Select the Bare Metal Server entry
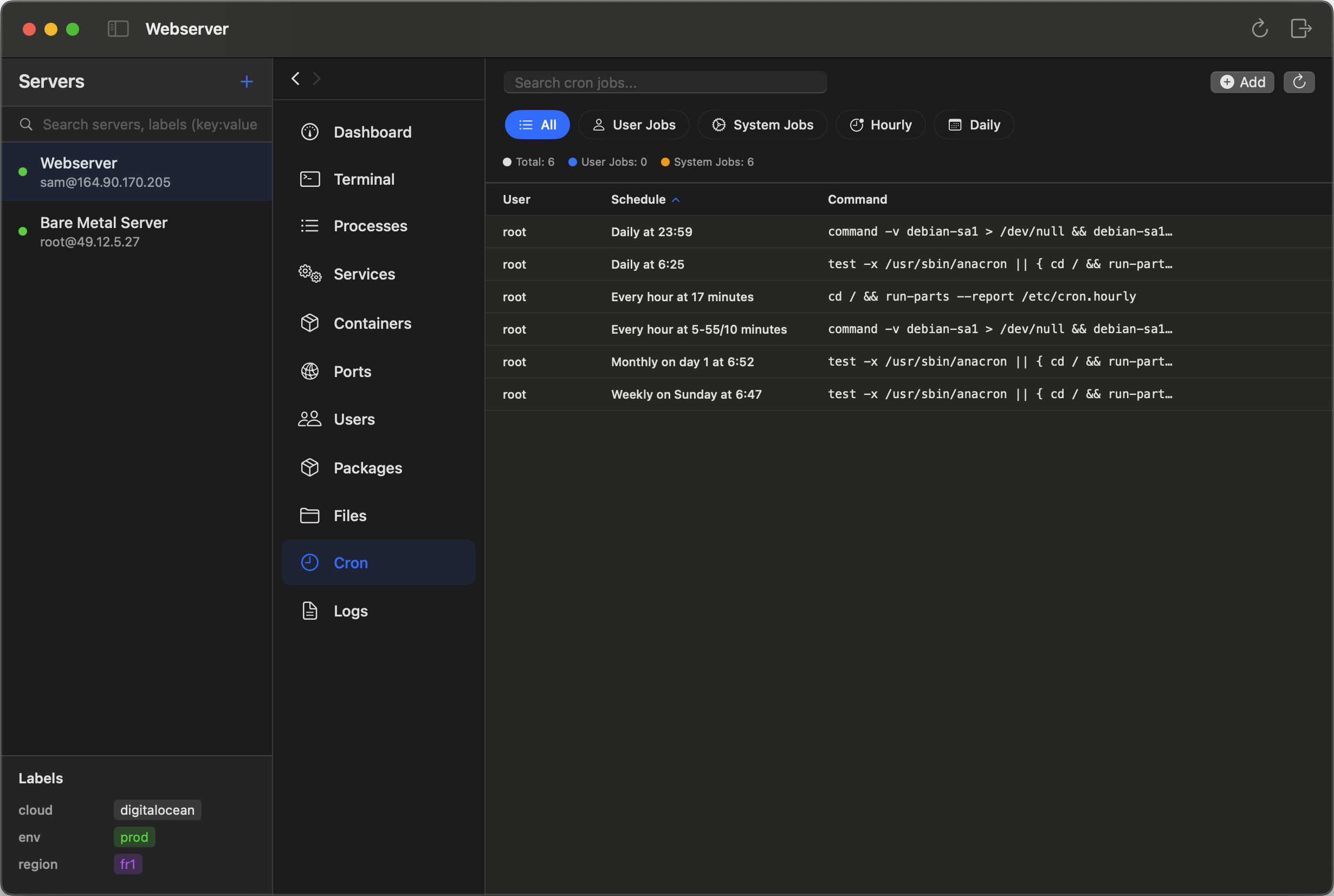The image size is (1334, 896). point(137,231)
